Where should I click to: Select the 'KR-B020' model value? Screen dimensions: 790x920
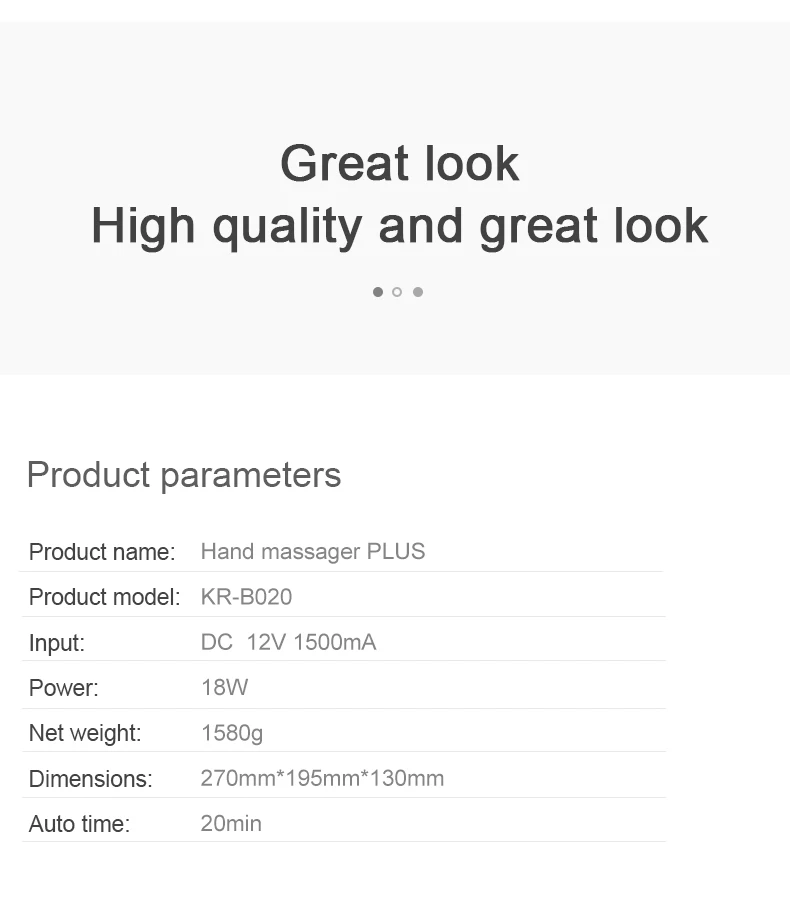click(246, 597)
